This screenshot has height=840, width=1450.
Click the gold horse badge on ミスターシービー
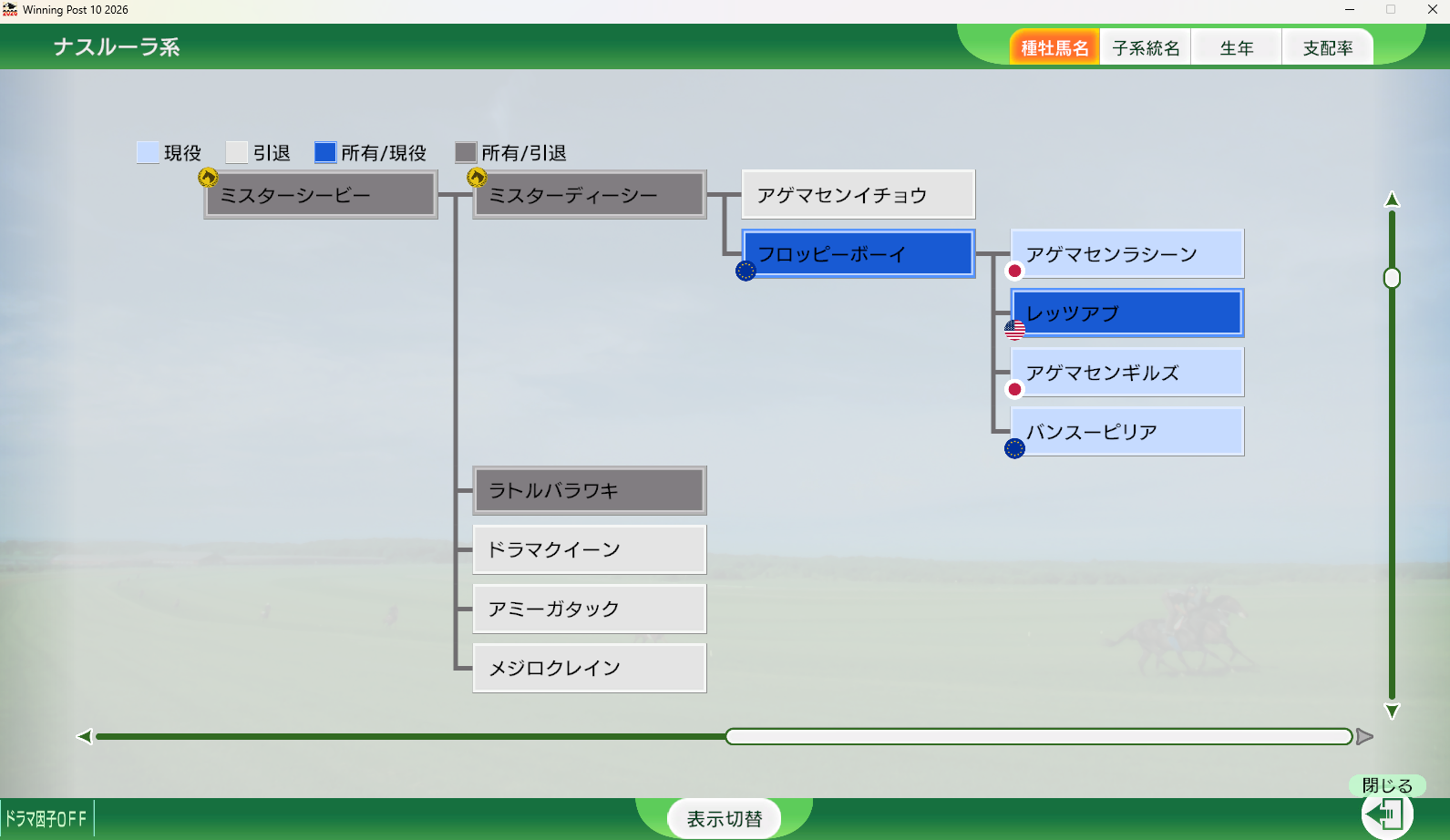point(208,177)
